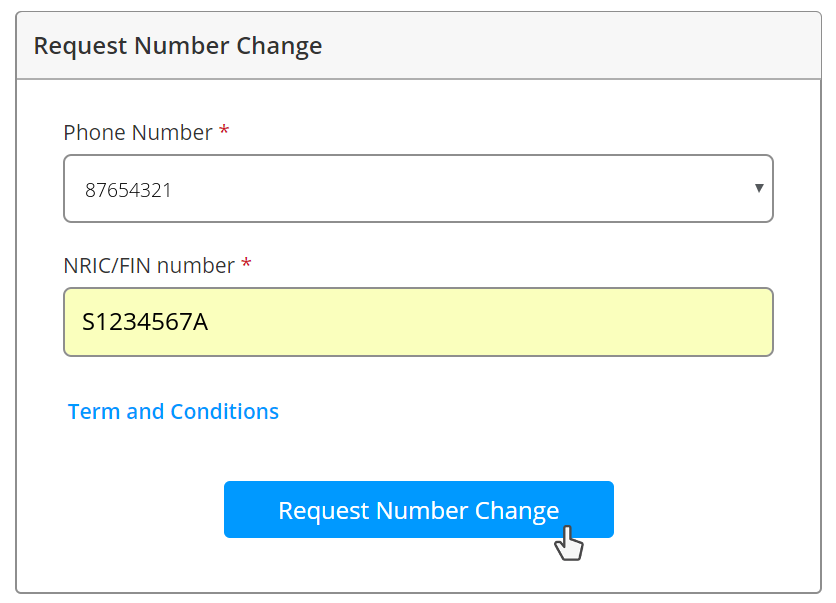
Task: Open the Phone Number dropdown
Action: tap(417, 188)
